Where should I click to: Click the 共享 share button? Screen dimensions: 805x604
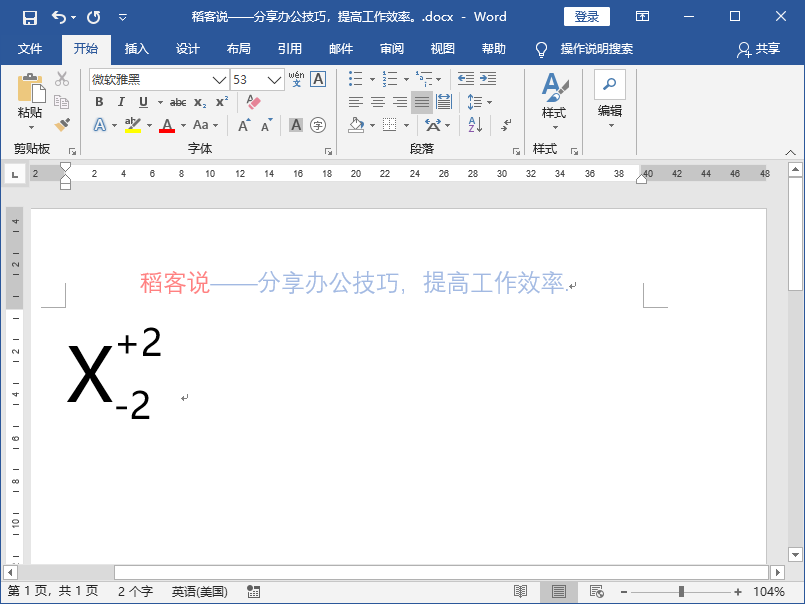tap(758, 49)
